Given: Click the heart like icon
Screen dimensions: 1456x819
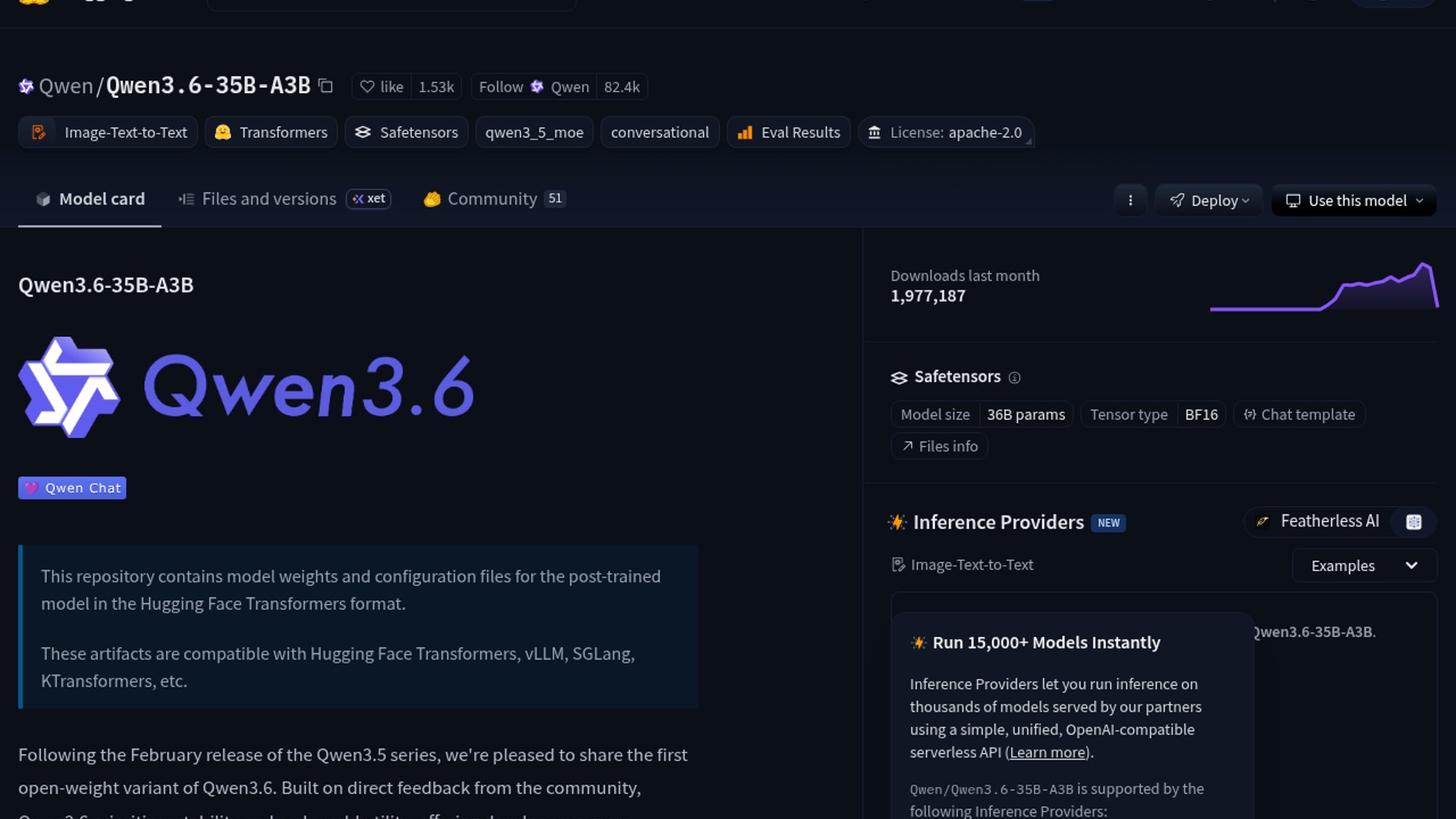Looking at the screenshot, I should pyautogui.click(x=367, y=86).
